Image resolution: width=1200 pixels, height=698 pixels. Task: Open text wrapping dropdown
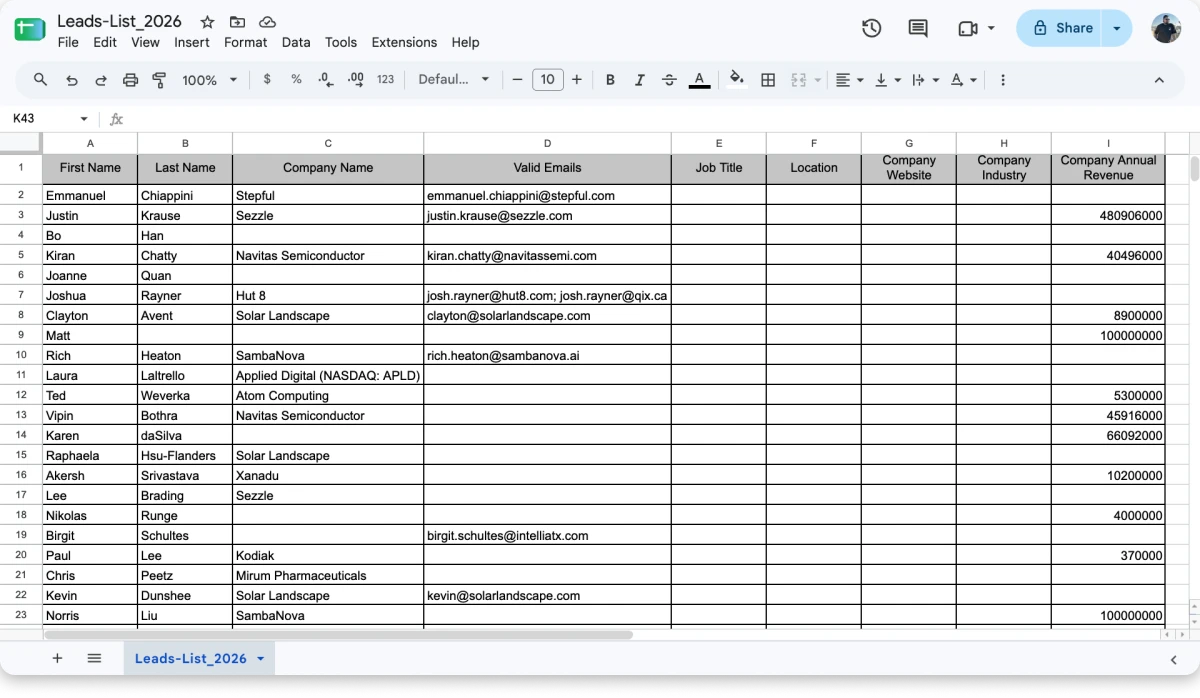click(x=925, y=80)
